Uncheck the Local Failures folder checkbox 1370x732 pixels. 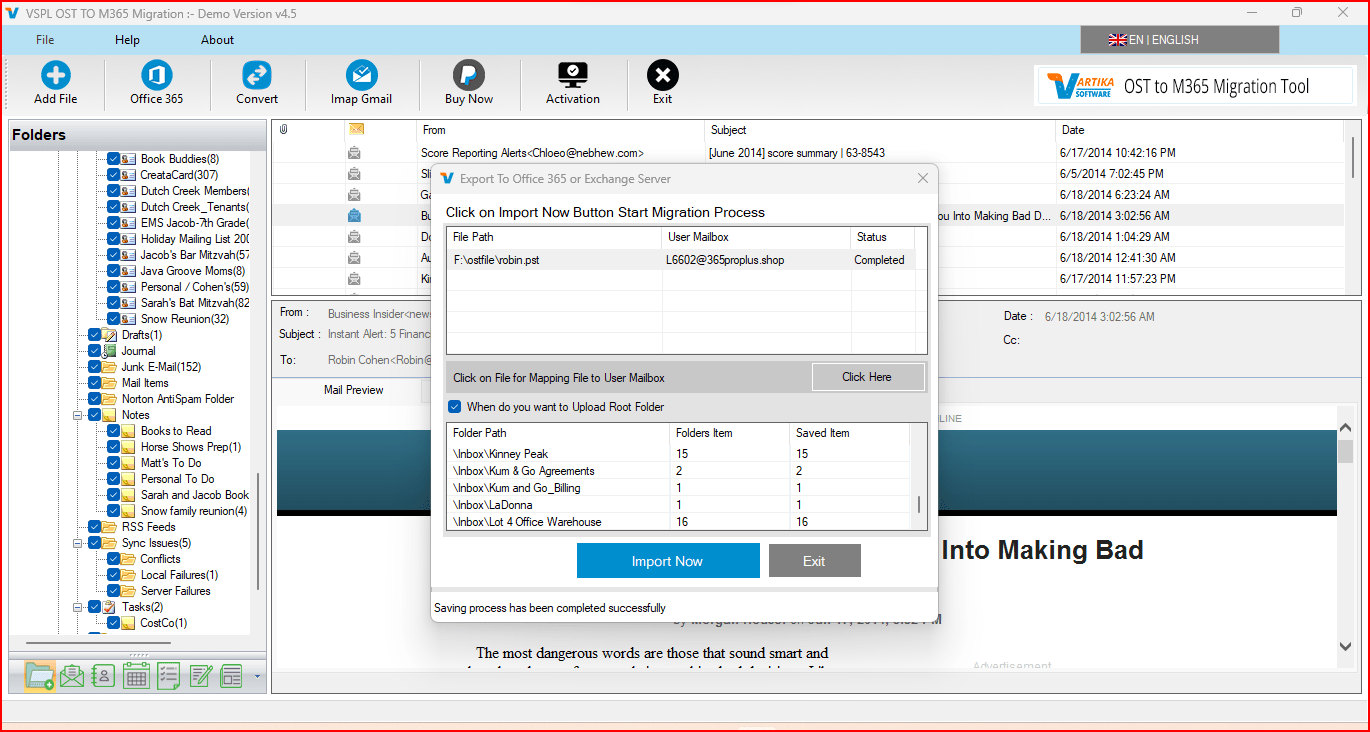click(114, 575)
